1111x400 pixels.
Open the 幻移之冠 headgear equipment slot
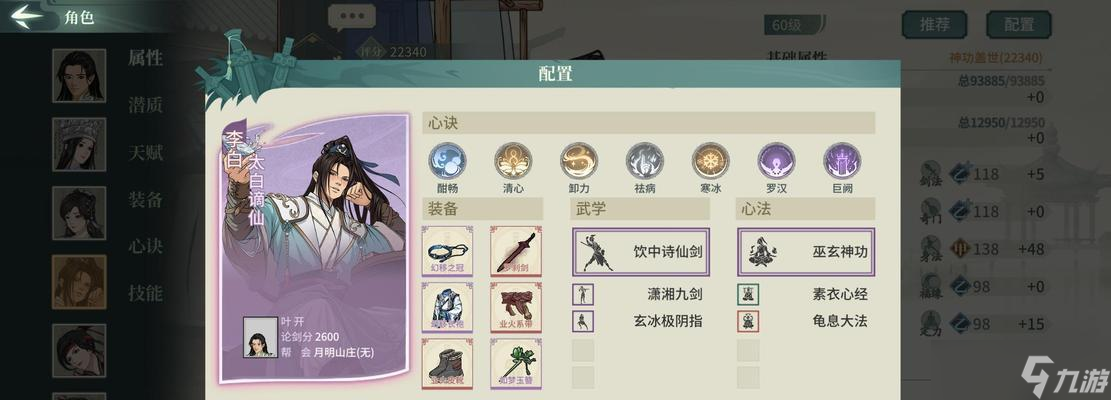pyautogui.click(x=447, y=251)
